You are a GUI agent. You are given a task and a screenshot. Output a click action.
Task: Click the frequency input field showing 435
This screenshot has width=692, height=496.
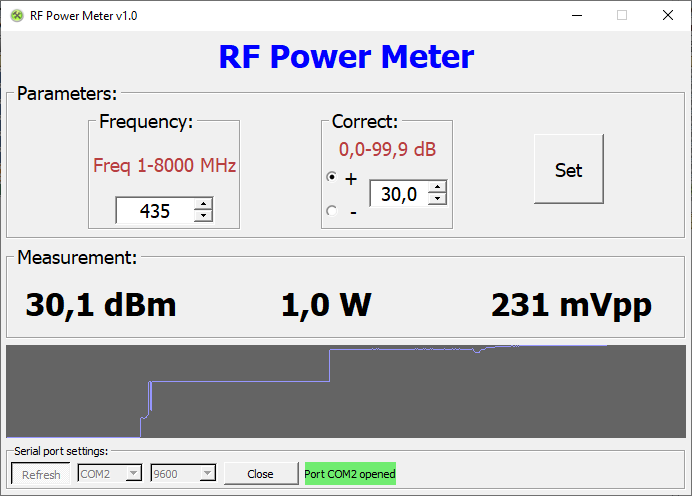[155, 210]
